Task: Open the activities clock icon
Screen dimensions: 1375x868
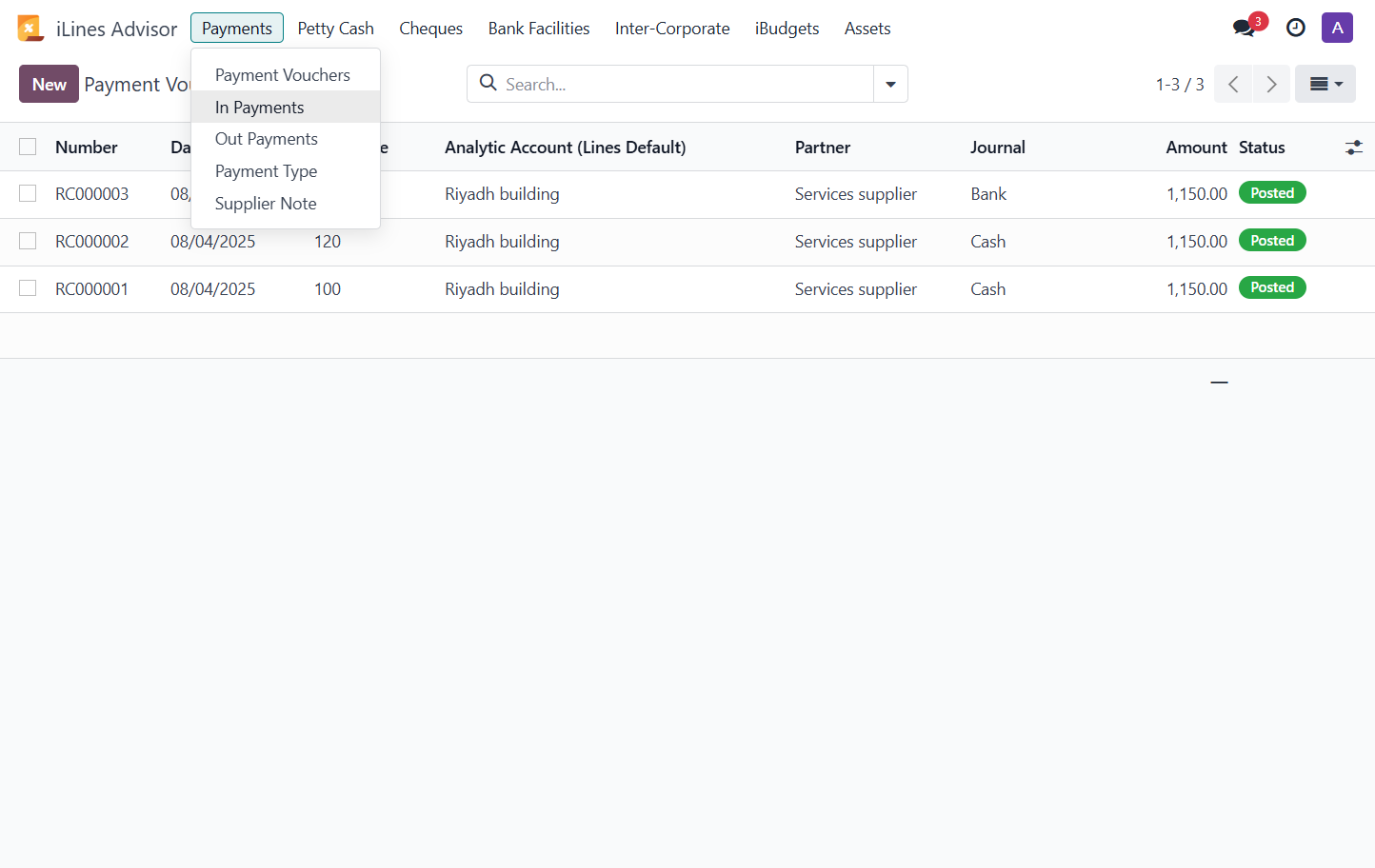Action: pyautogui.click(x=1295, y=28)
